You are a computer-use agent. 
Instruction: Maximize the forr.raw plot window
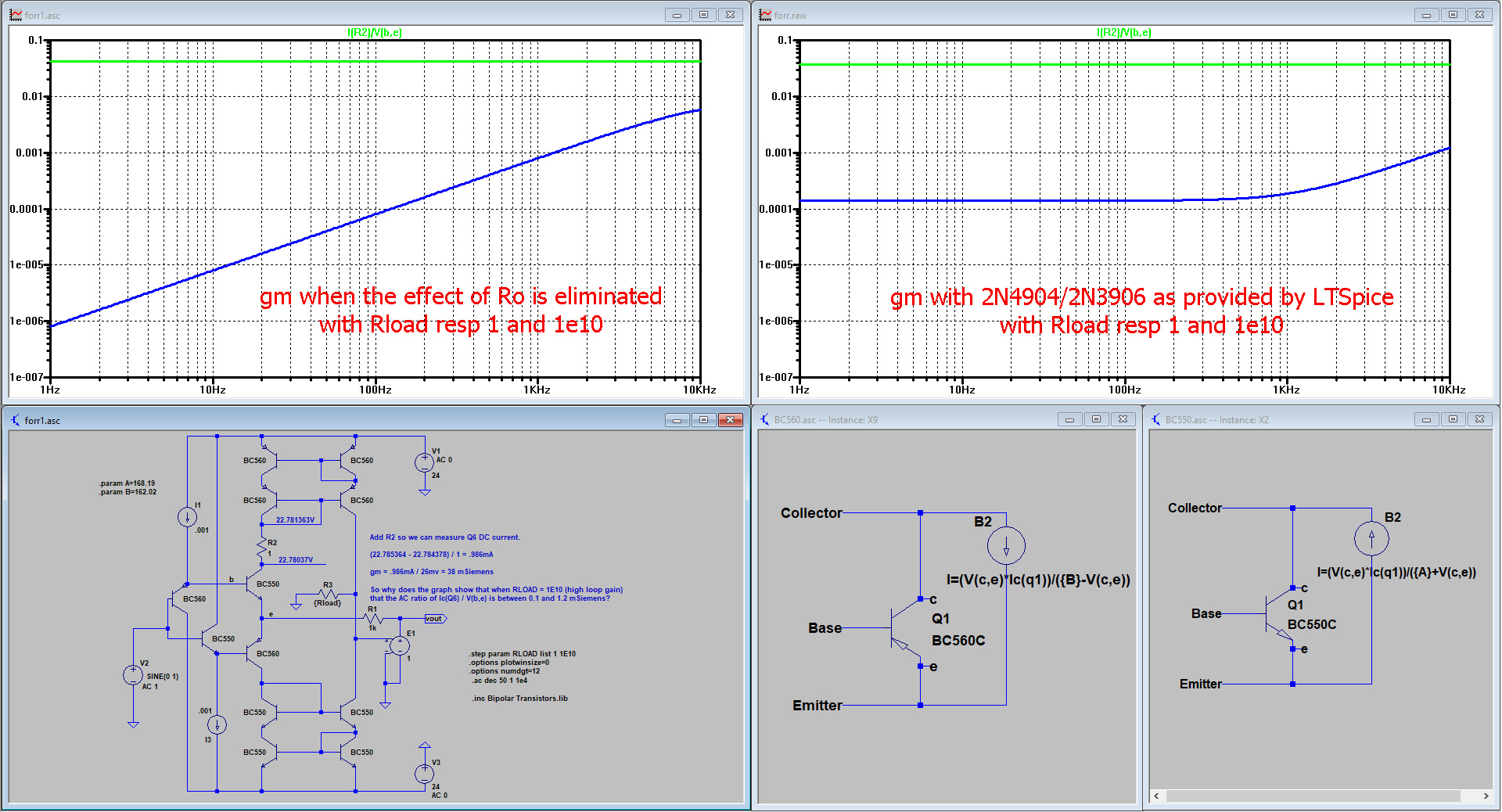[x=1453, y=15]
